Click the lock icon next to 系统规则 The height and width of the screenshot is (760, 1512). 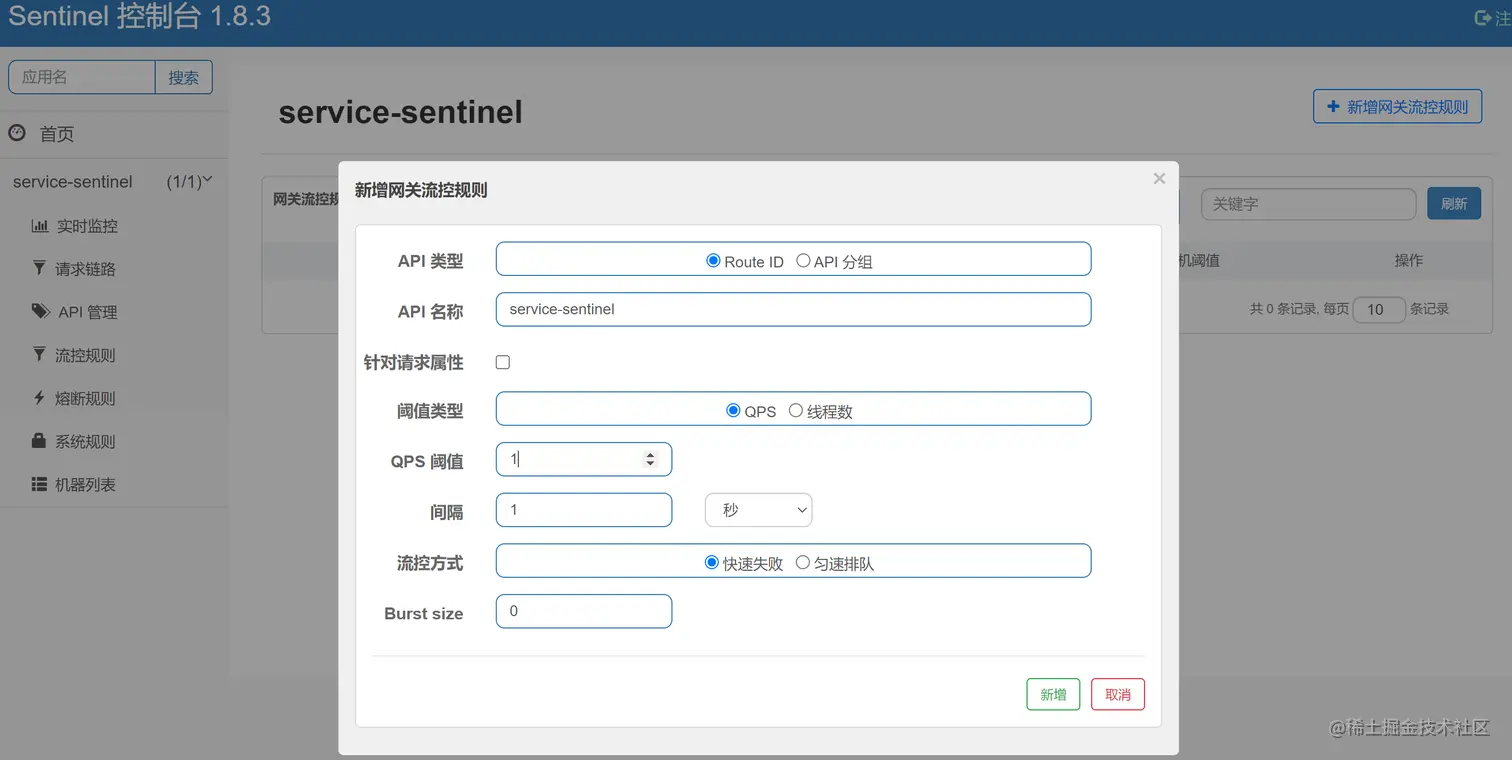click(39, 440)
